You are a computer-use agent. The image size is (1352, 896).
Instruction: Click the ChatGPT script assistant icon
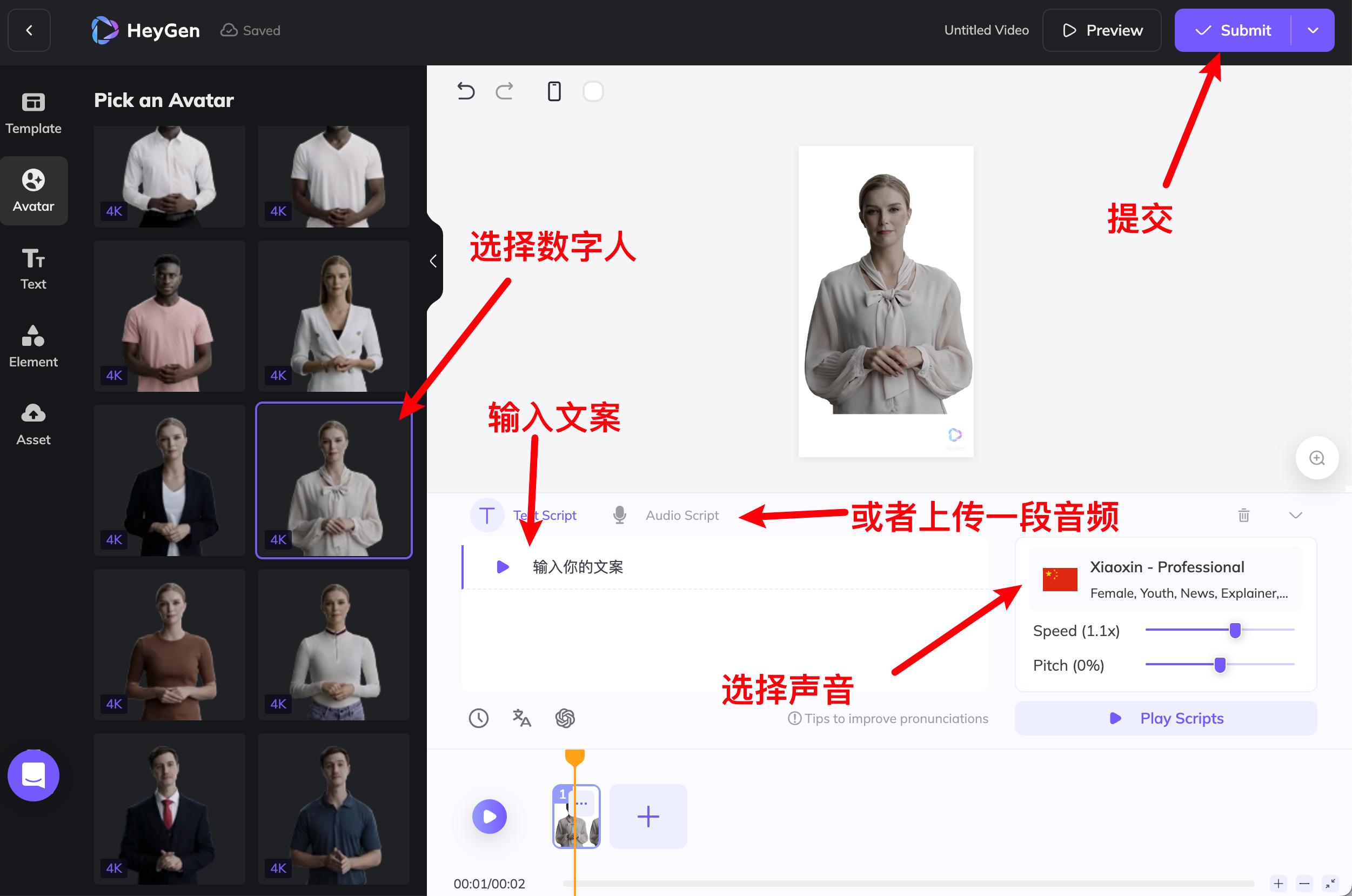coord(565,718)
